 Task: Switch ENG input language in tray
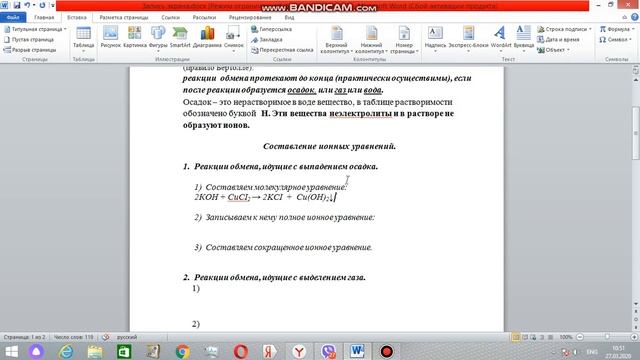[x=592, y=351]
